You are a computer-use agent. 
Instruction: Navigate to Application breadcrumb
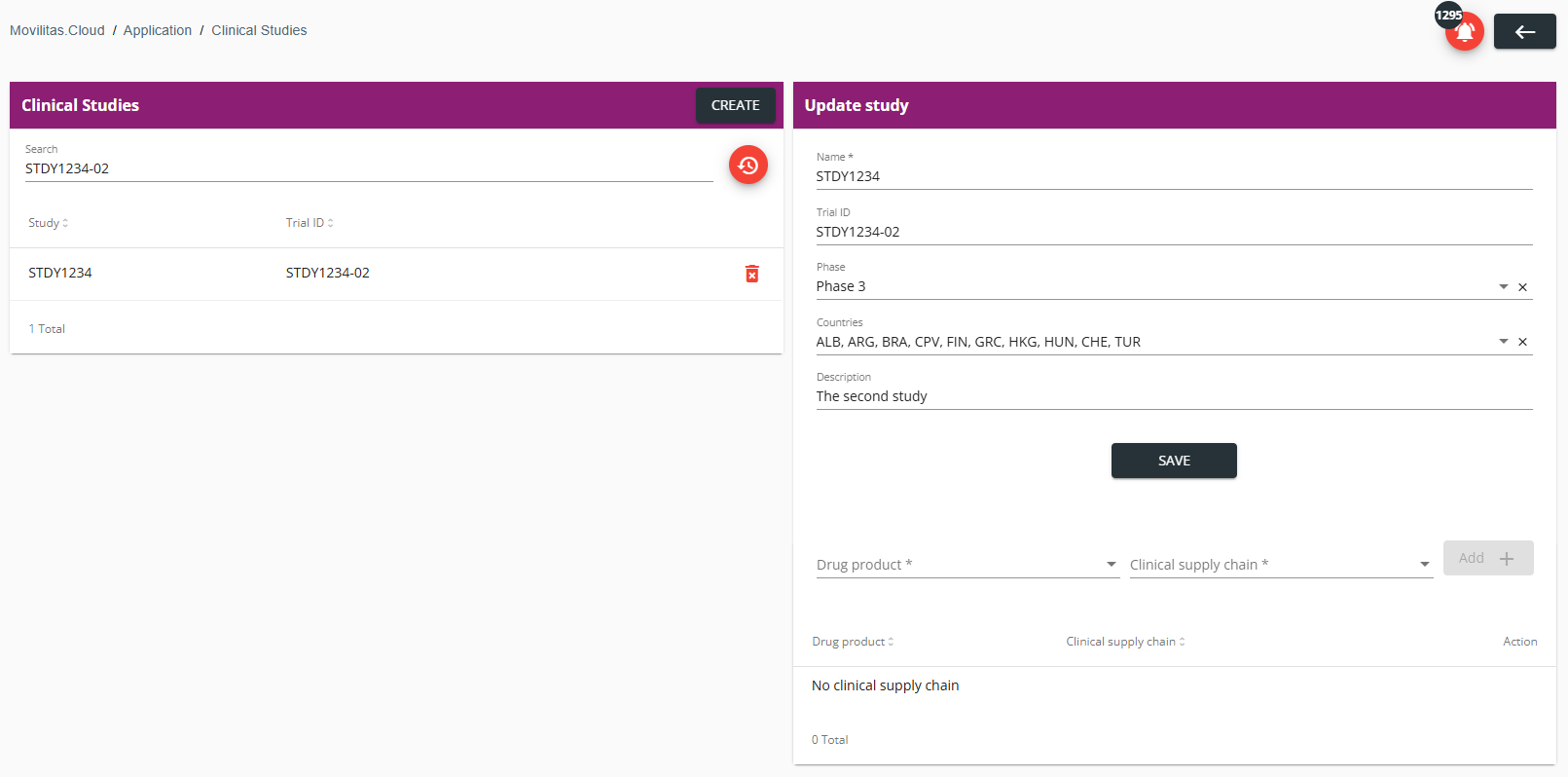157,30
